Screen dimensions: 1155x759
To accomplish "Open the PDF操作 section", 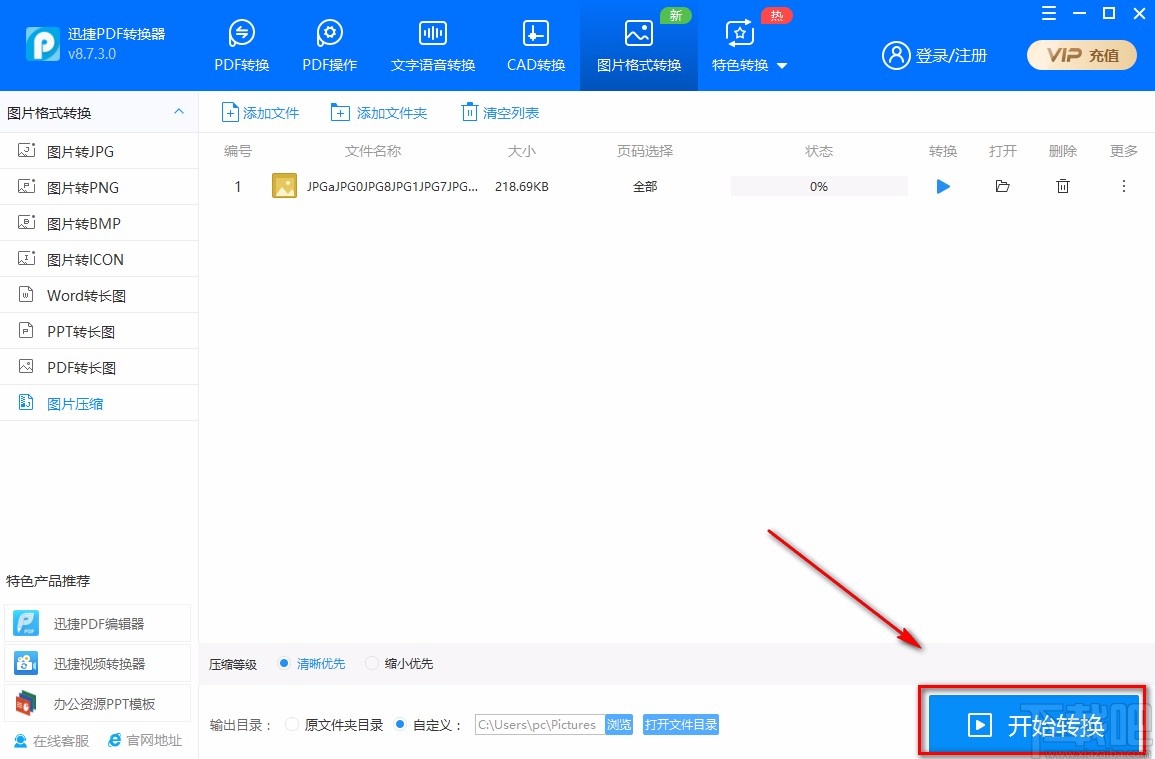I will click(x=329, y=44).
